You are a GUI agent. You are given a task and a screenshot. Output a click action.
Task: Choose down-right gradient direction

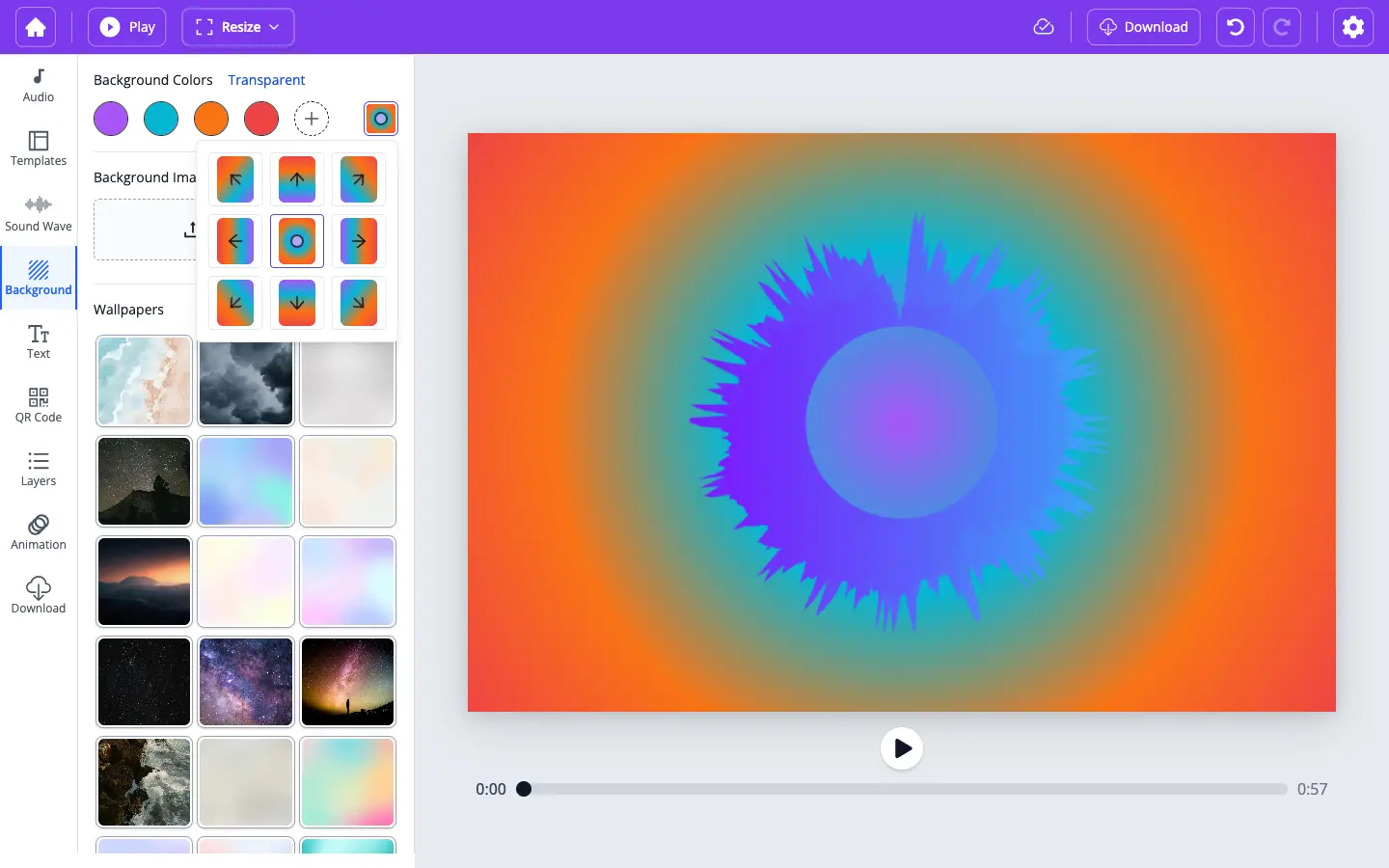359,303
